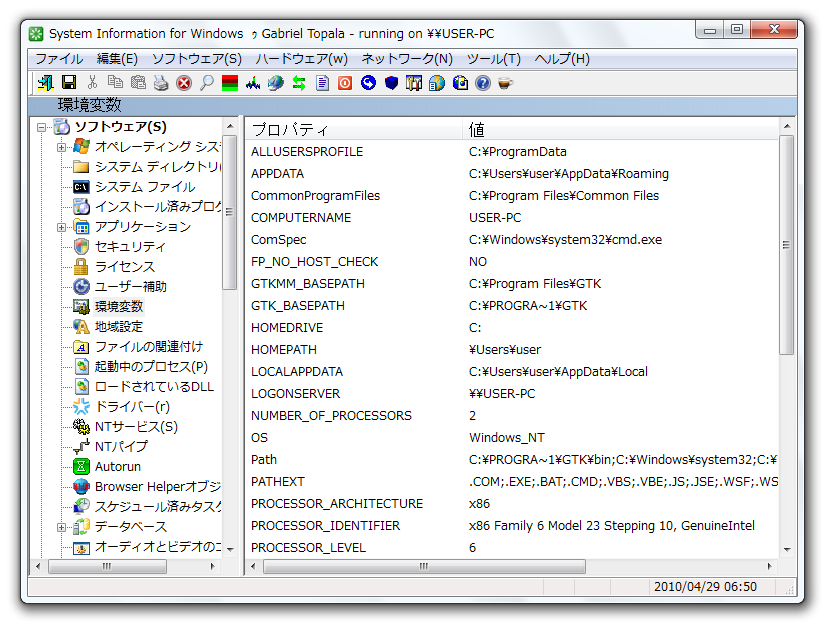Select the NUMBER_OF_PROCESSORS property row
The width and height of the screenshot is (828, 628).
(x=512, y=416)
